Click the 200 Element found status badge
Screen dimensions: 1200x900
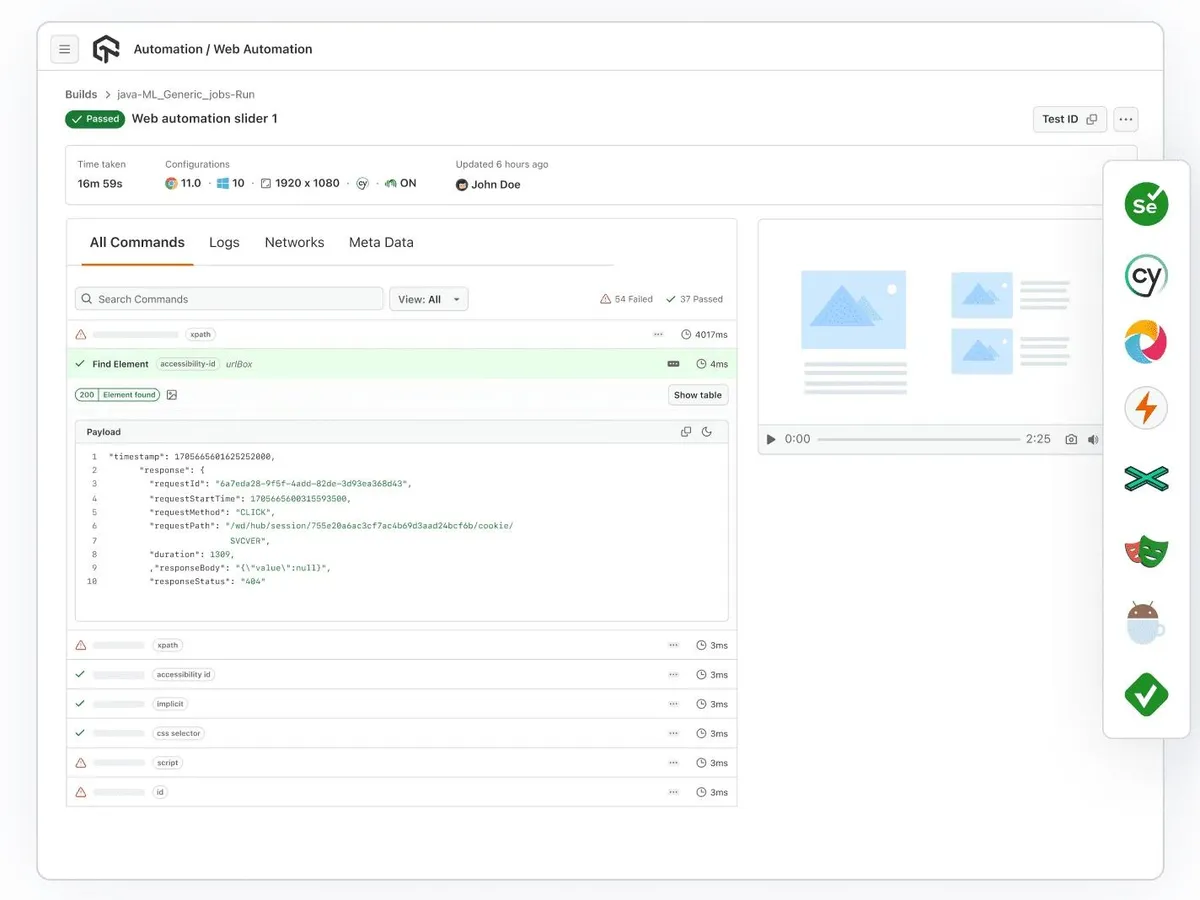pyautogui.click(x=117, y=395)
